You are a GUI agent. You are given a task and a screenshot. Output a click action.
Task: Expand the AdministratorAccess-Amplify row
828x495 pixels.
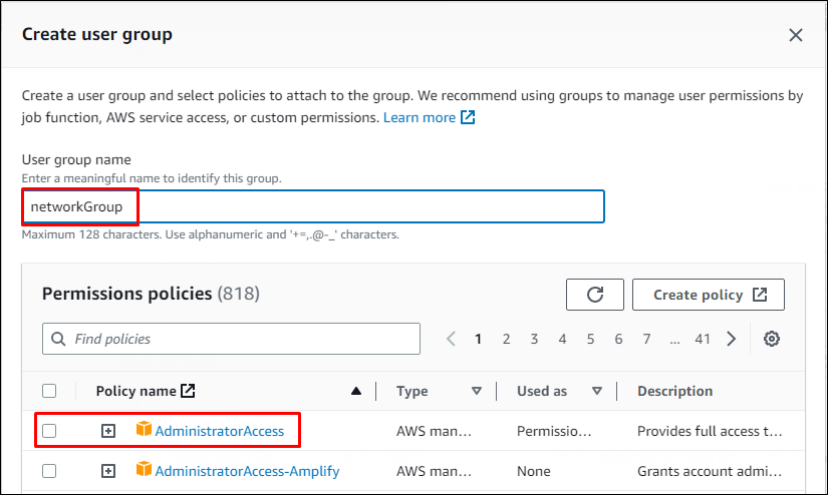[108, 471]
